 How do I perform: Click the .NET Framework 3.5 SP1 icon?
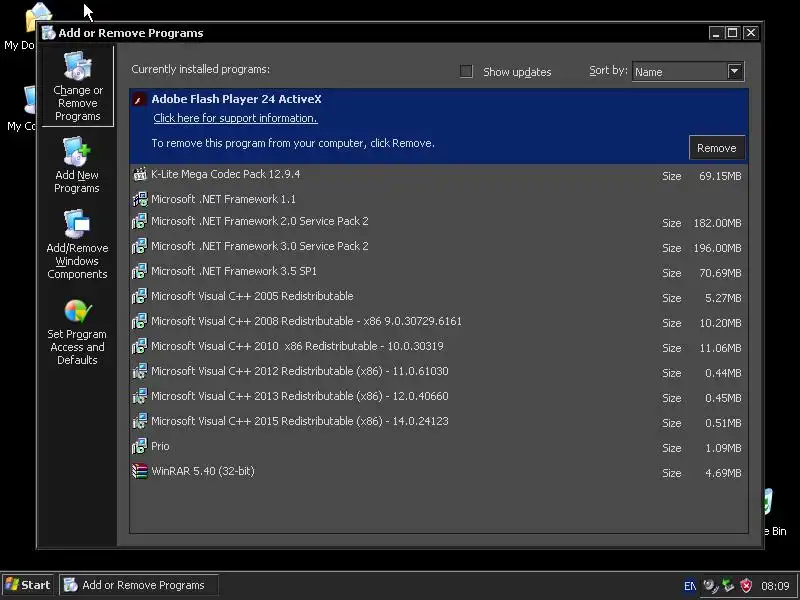[x=140, y=271]
